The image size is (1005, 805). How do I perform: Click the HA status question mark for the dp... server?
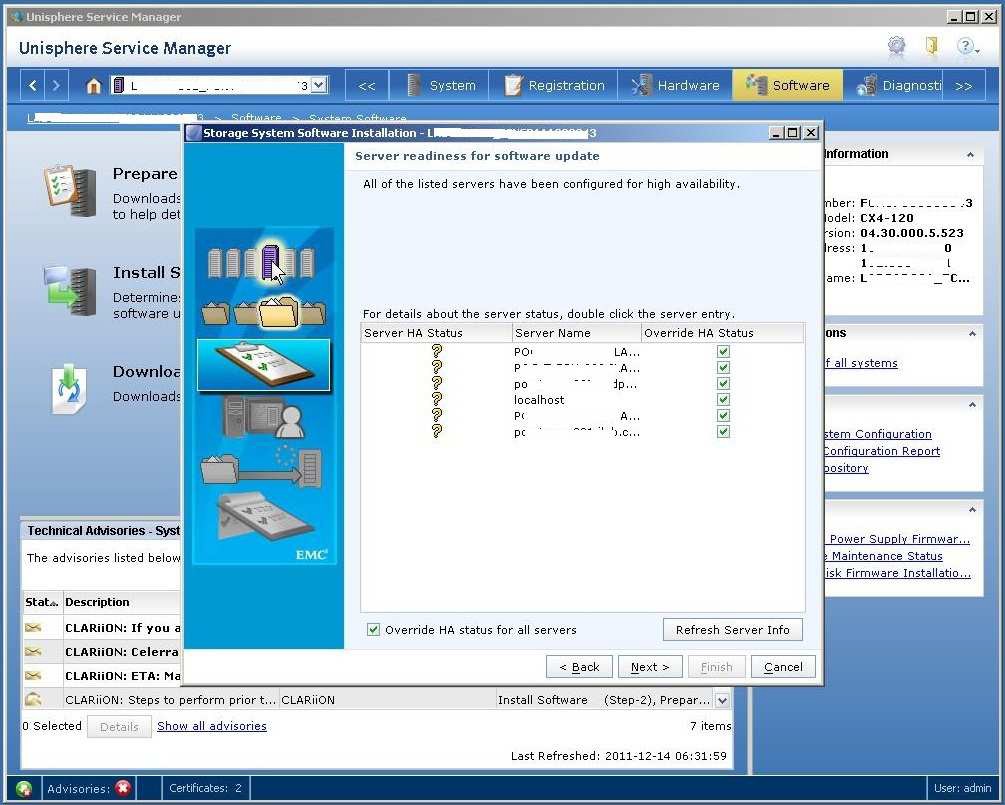point(436,383)
